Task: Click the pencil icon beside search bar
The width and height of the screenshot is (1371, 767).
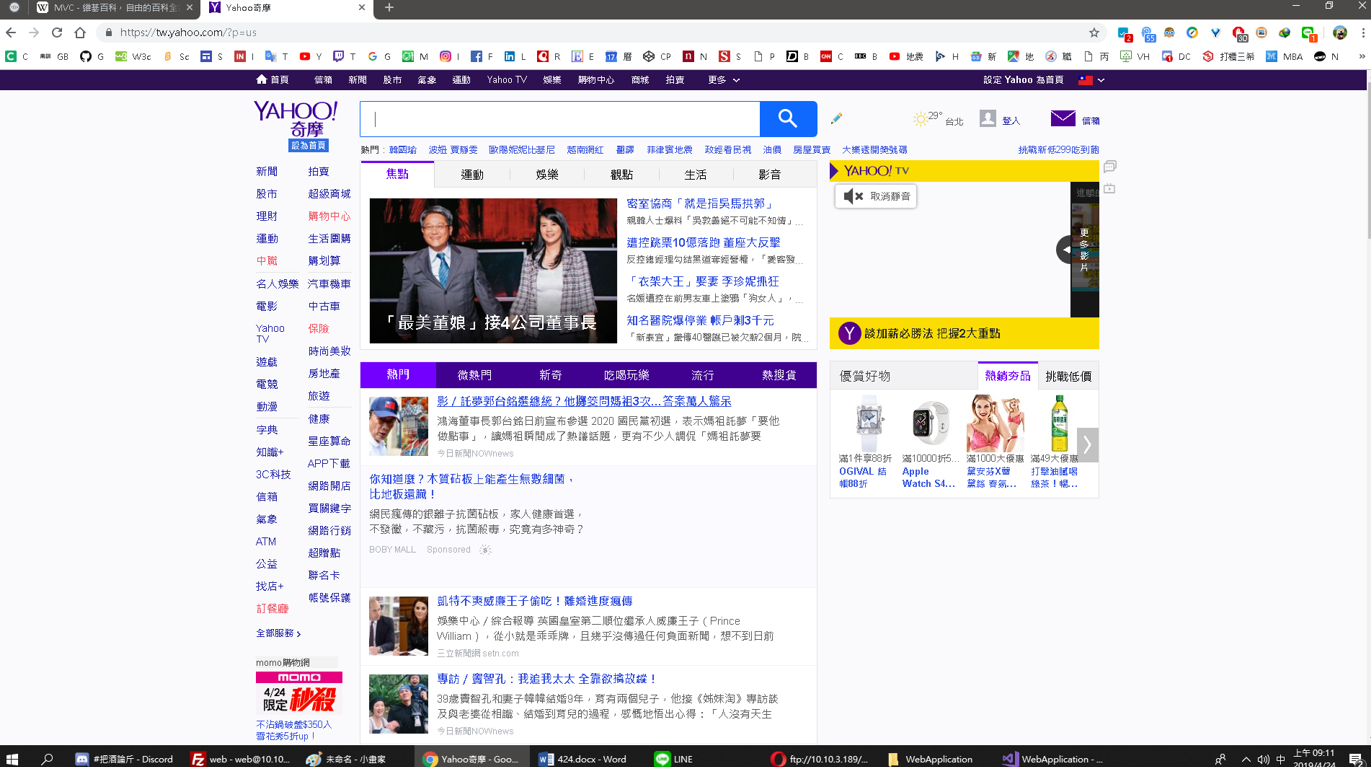Action: (836, 119)
